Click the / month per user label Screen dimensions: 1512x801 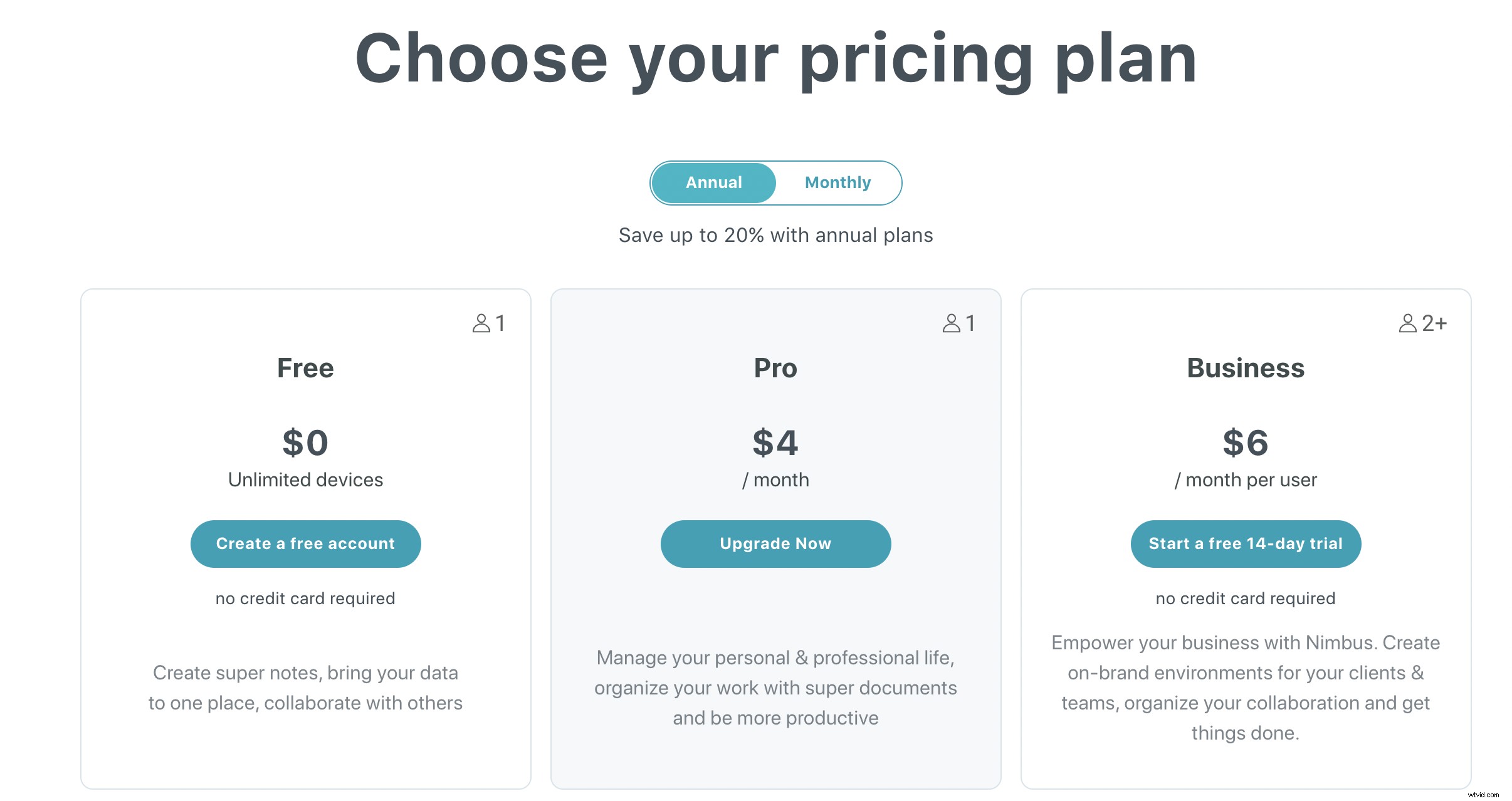[1246, 480]
